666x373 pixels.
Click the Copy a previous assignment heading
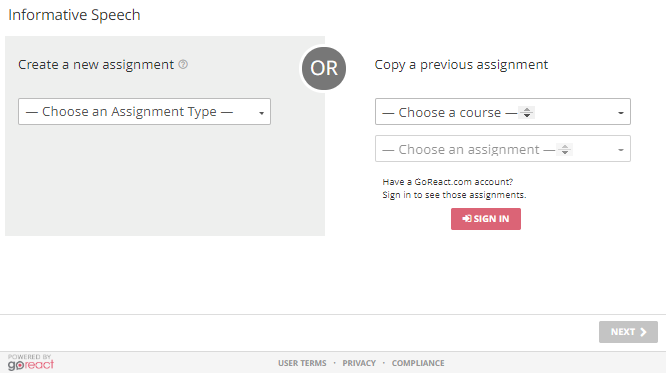[461, 65]
